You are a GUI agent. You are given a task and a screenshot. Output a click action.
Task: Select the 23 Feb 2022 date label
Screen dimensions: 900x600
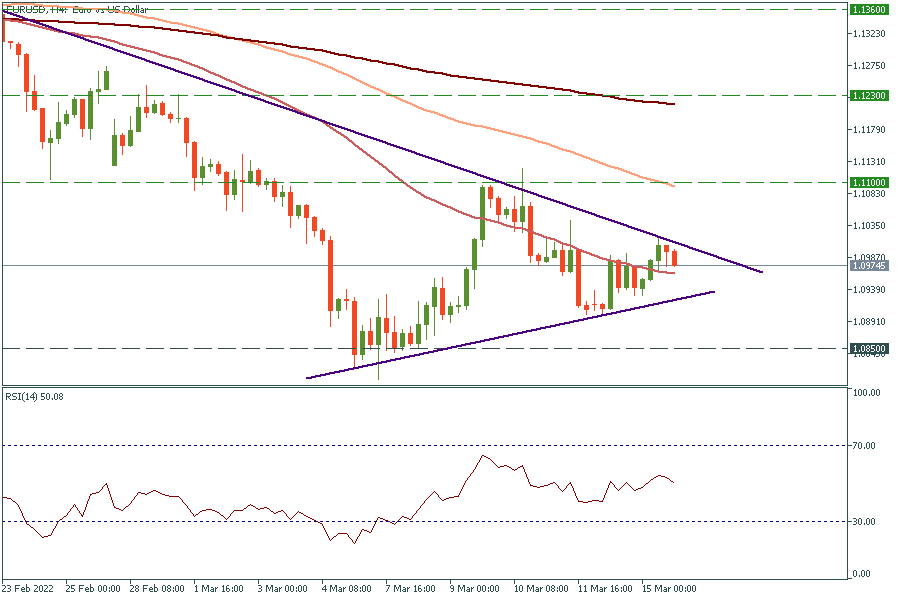[29, 589]
